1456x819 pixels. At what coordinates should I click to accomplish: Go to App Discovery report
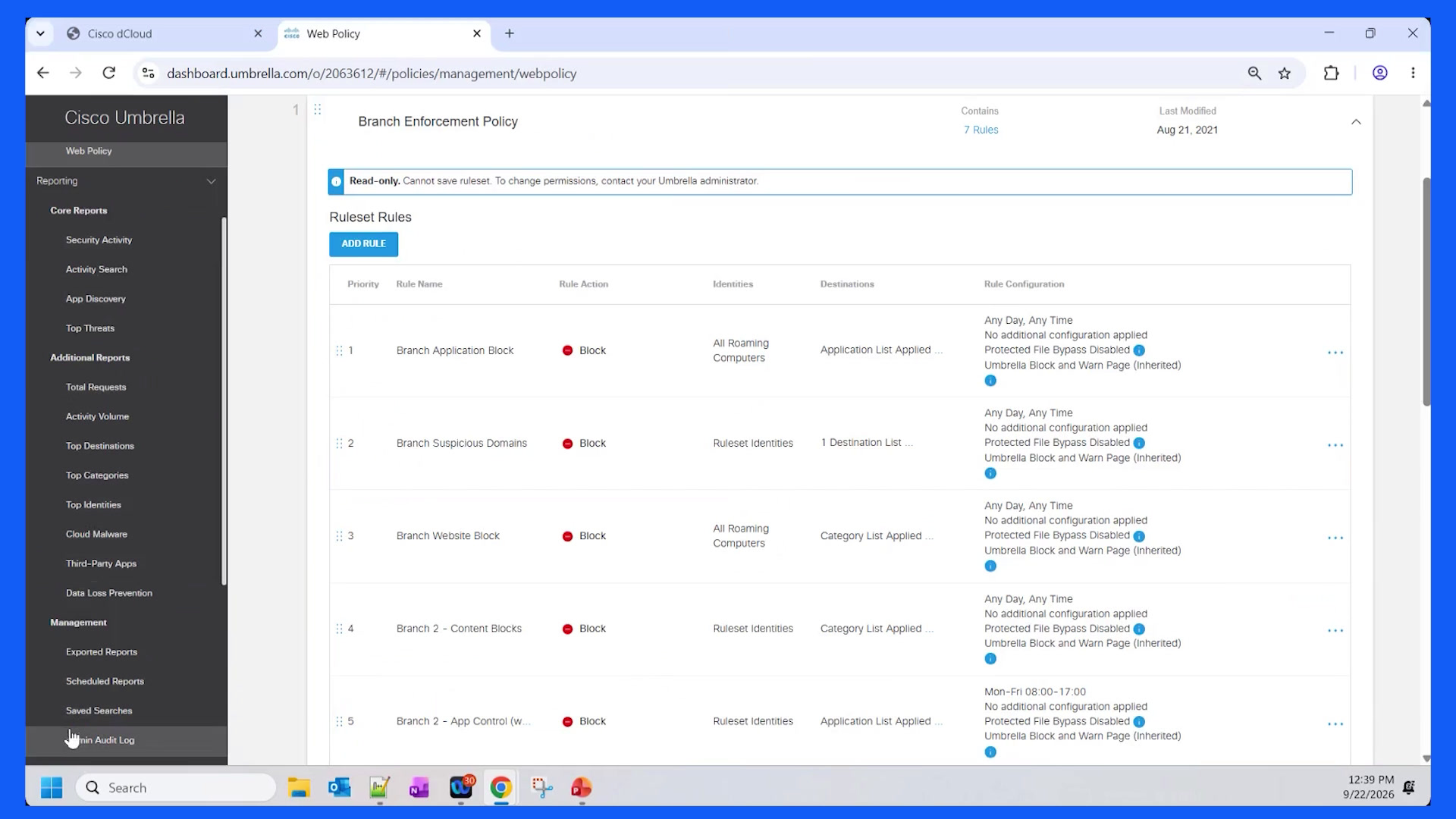tap(96, 299)
